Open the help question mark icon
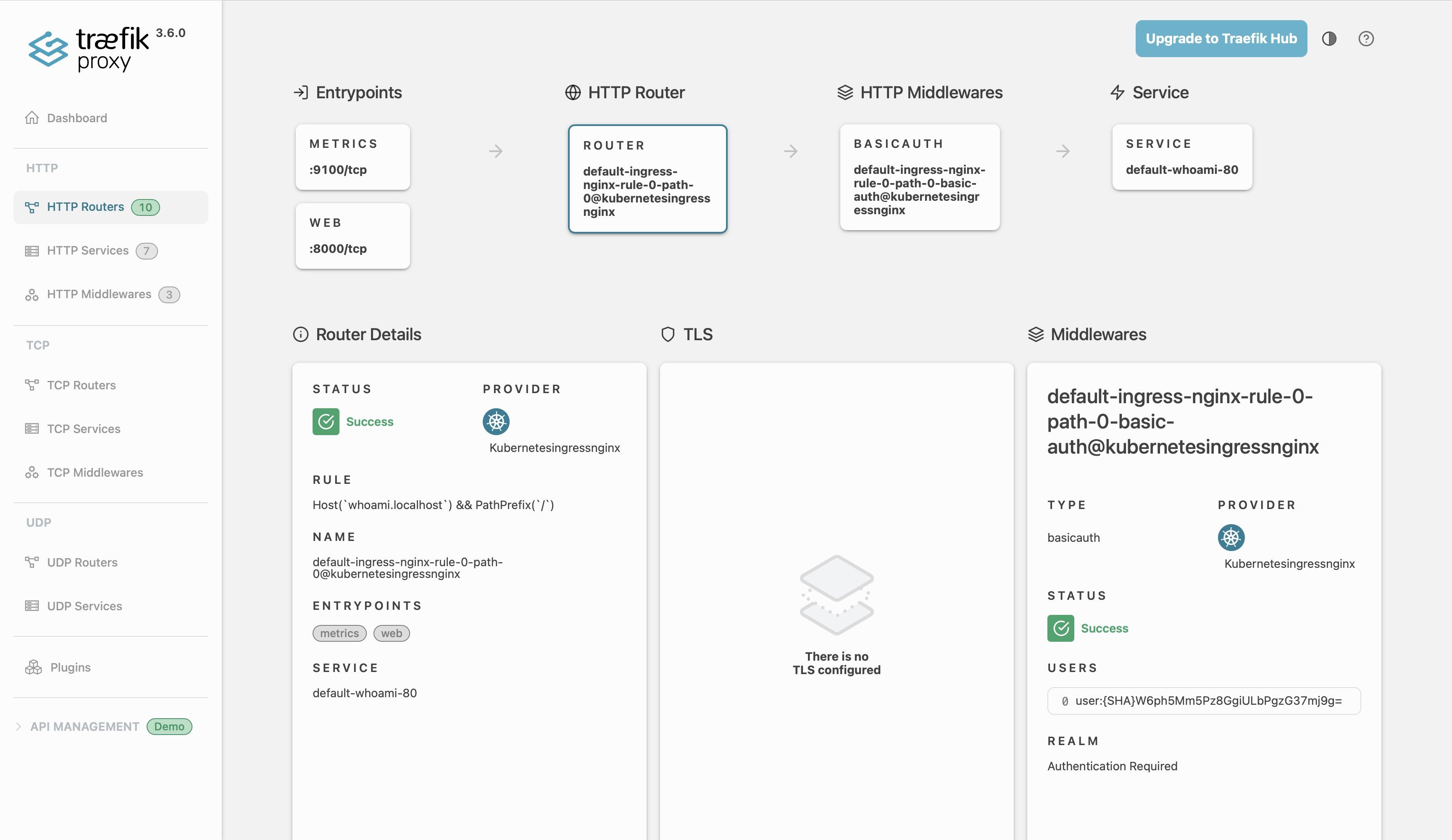Viewport: 1452px width, 840px height. coord(1365,39)
